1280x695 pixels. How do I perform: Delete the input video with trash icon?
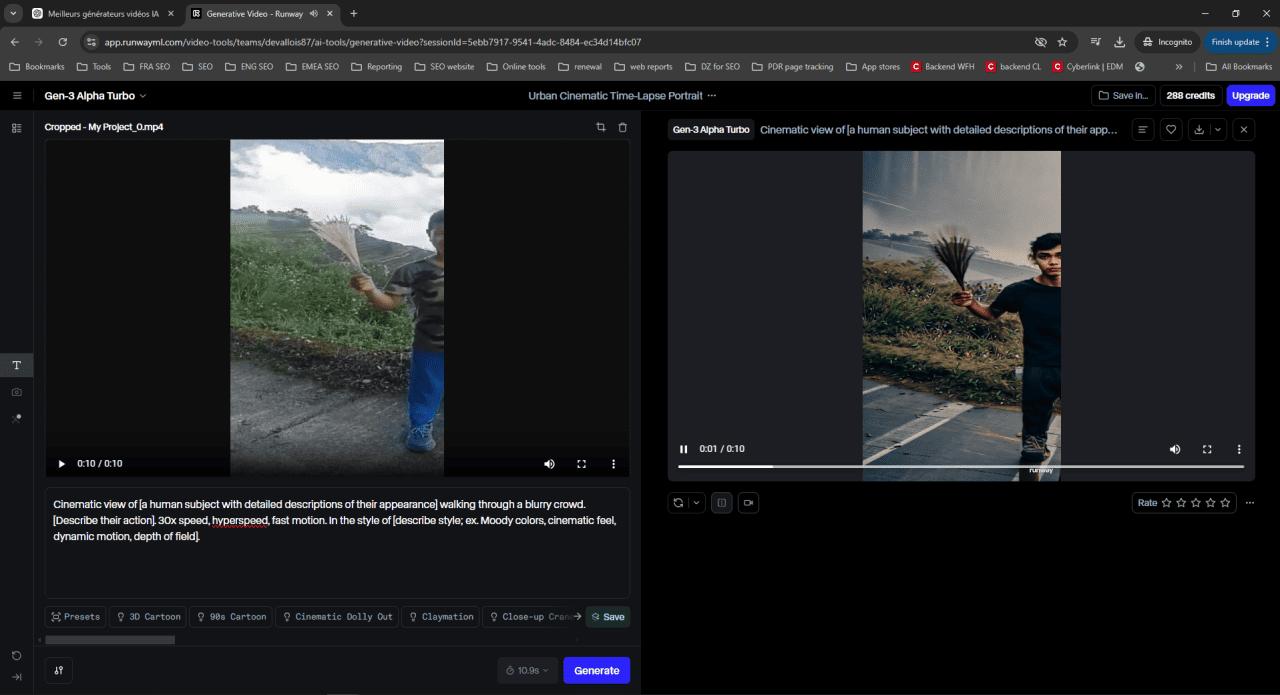tap(622, 127)
